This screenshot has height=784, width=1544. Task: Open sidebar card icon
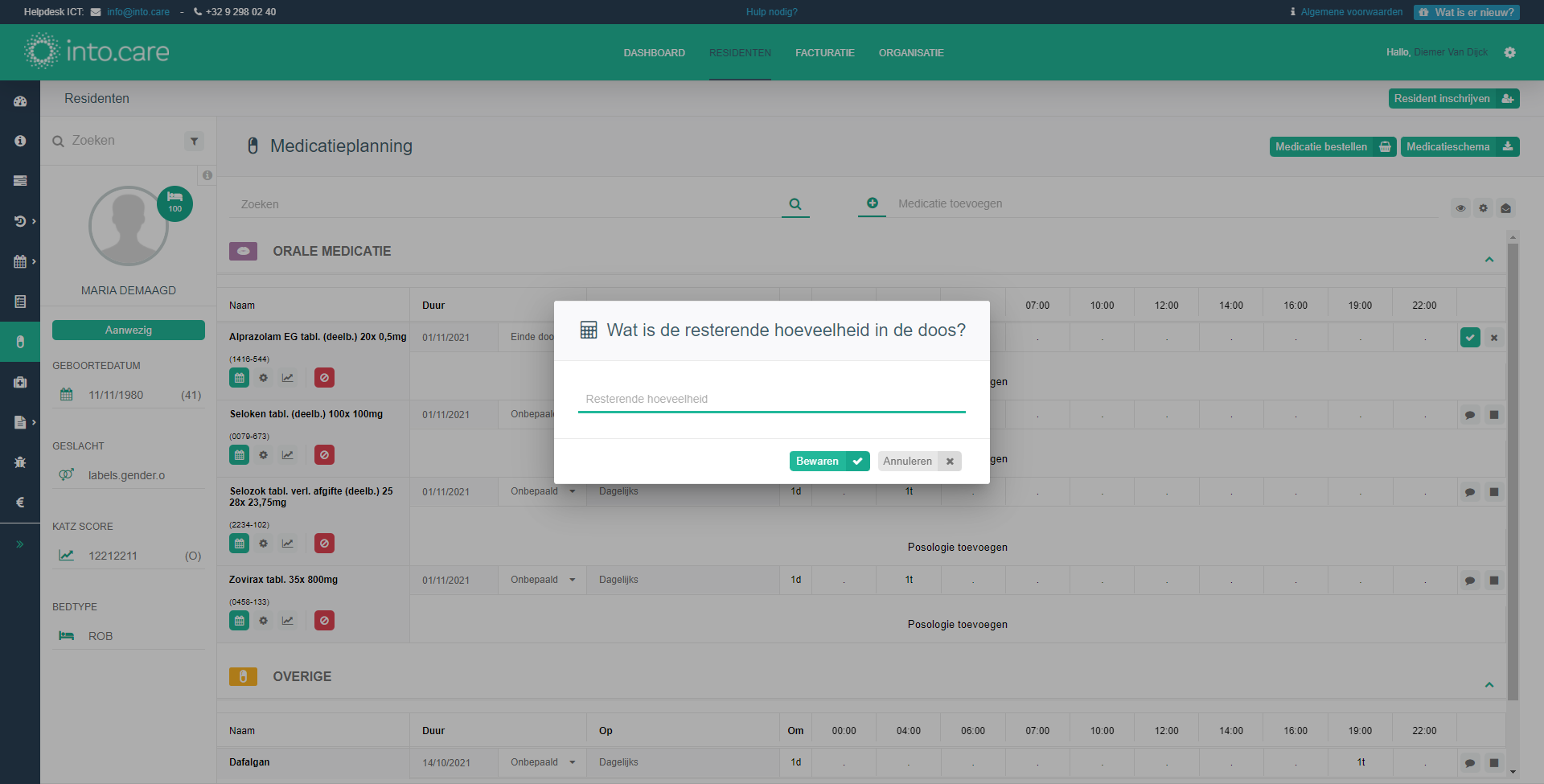coord(20,181)
